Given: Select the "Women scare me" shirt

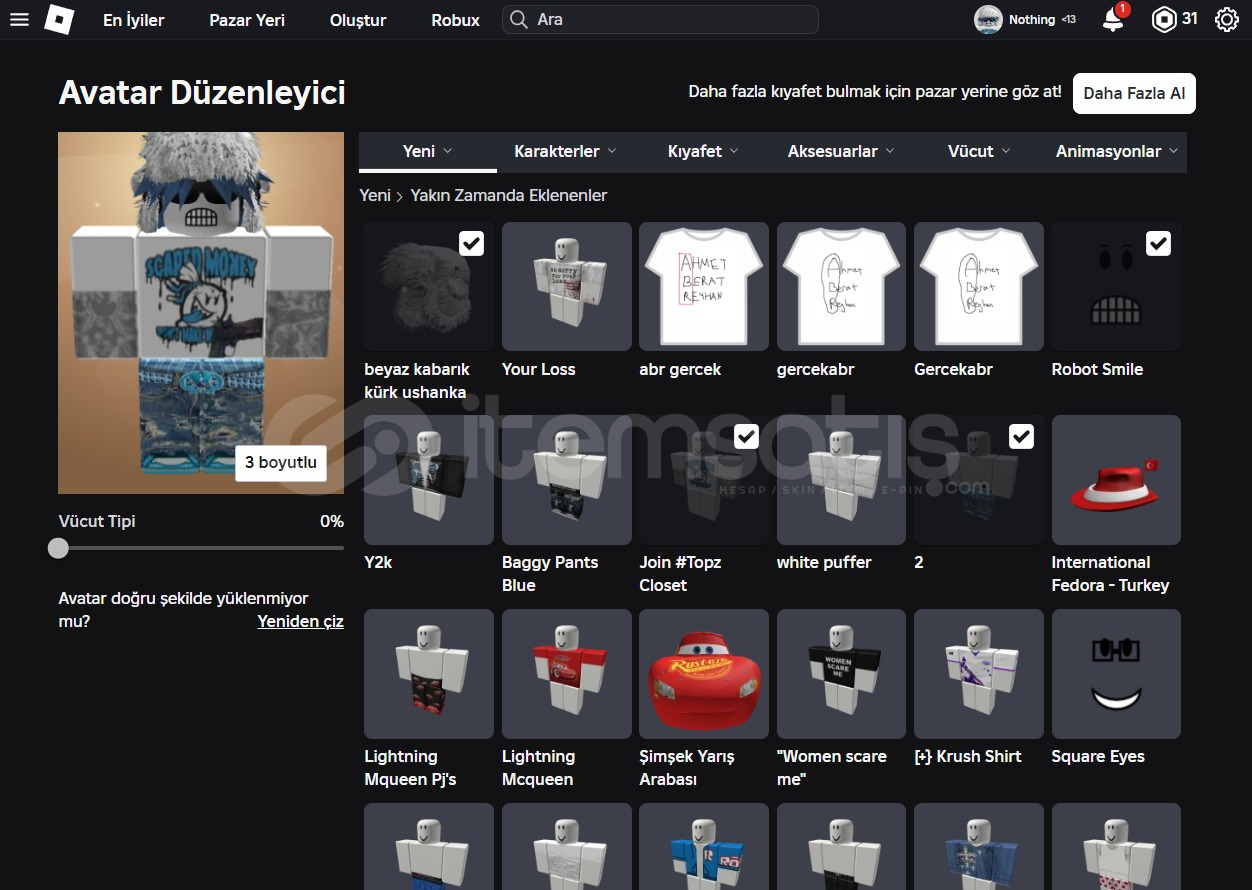Looking at the screenshot, I should pyautogui.click(x=841, y=674).
